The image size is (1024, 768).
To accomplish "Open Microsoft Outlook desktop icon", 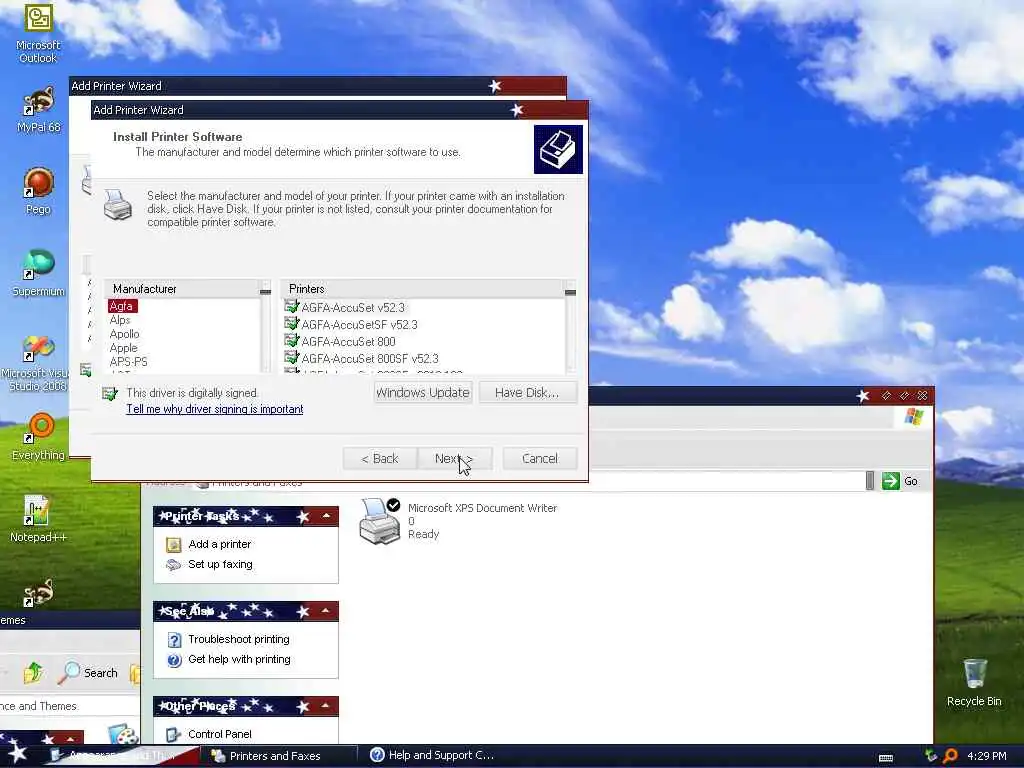I will click(x=38, y=33).
